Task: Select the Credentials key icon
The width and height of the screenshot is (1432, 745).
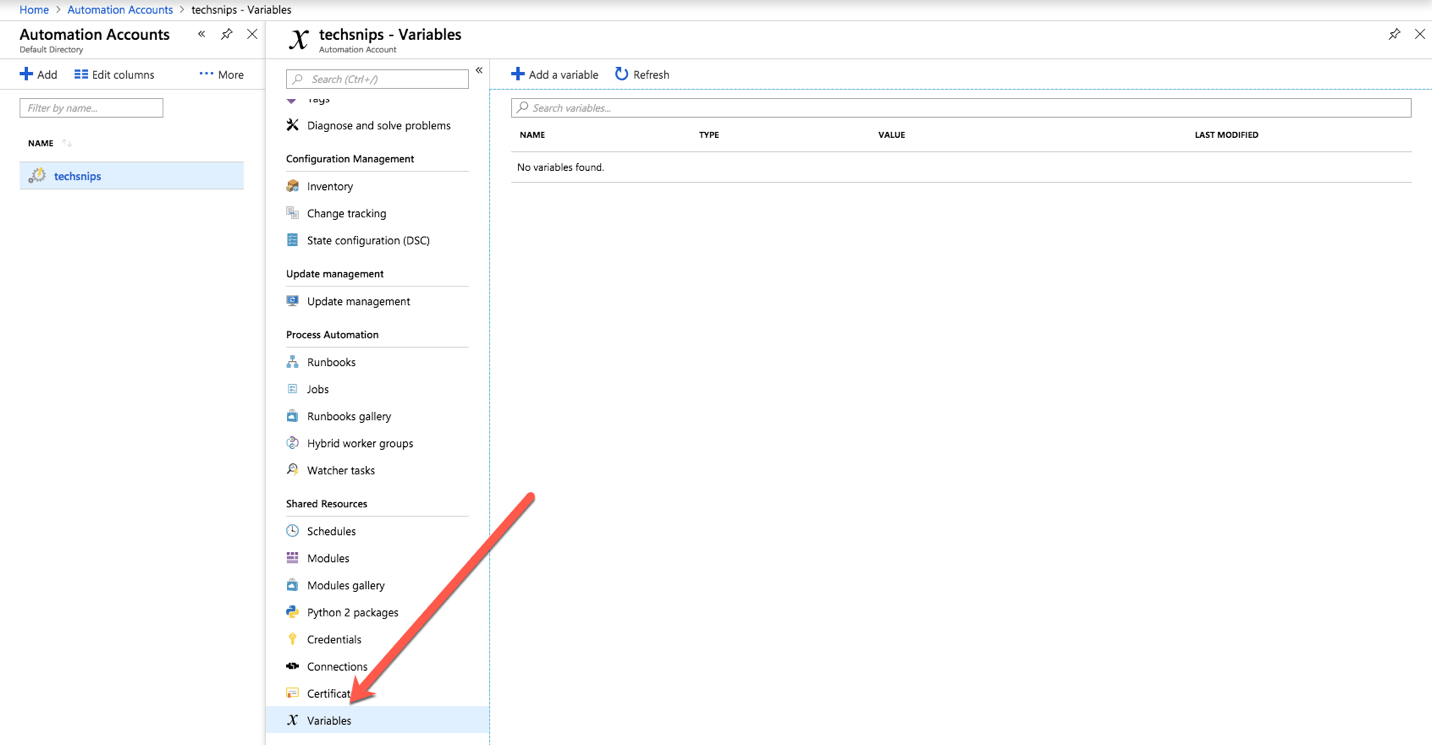Action: tap(292, 639)
